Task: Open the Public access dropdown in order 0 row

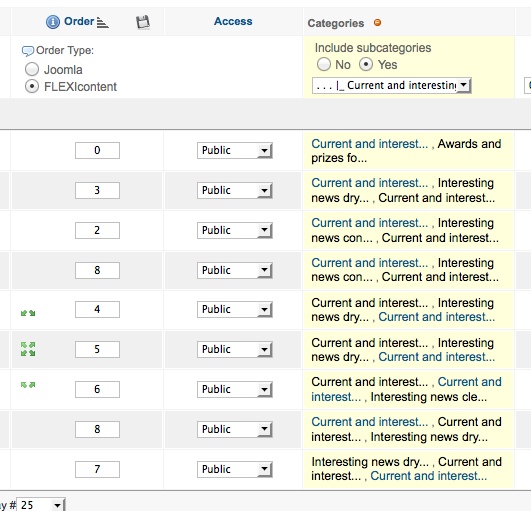Action: (x=235, y=150)
